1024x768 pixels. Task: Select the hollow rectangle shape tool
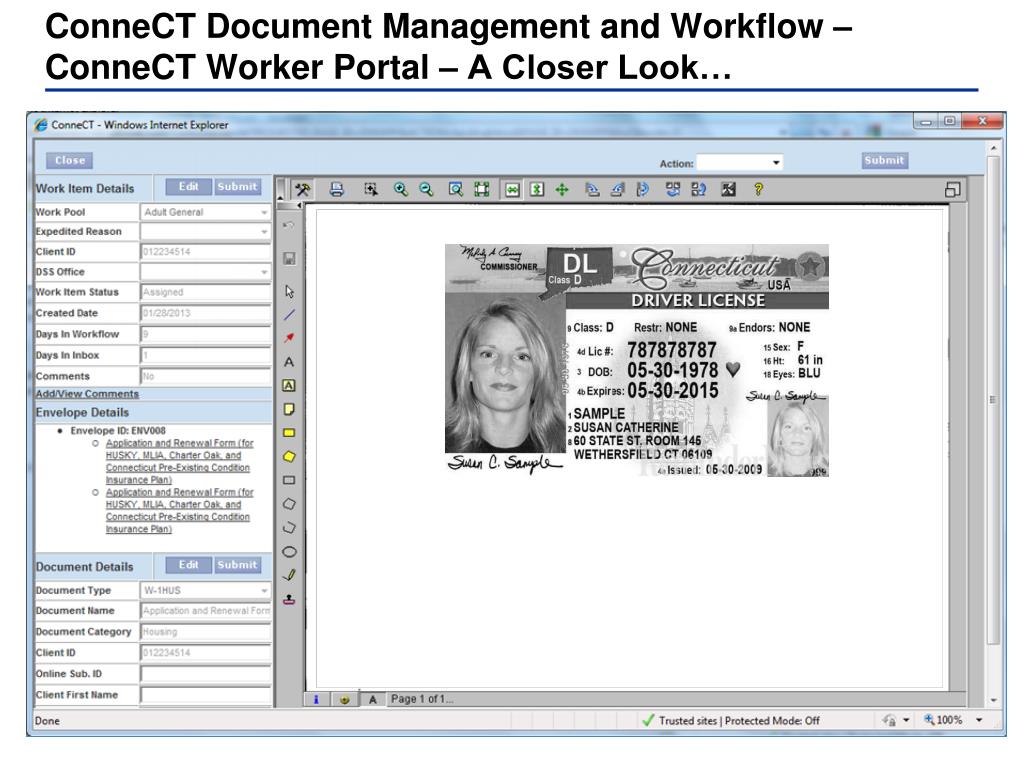click(x=289, y=480)
